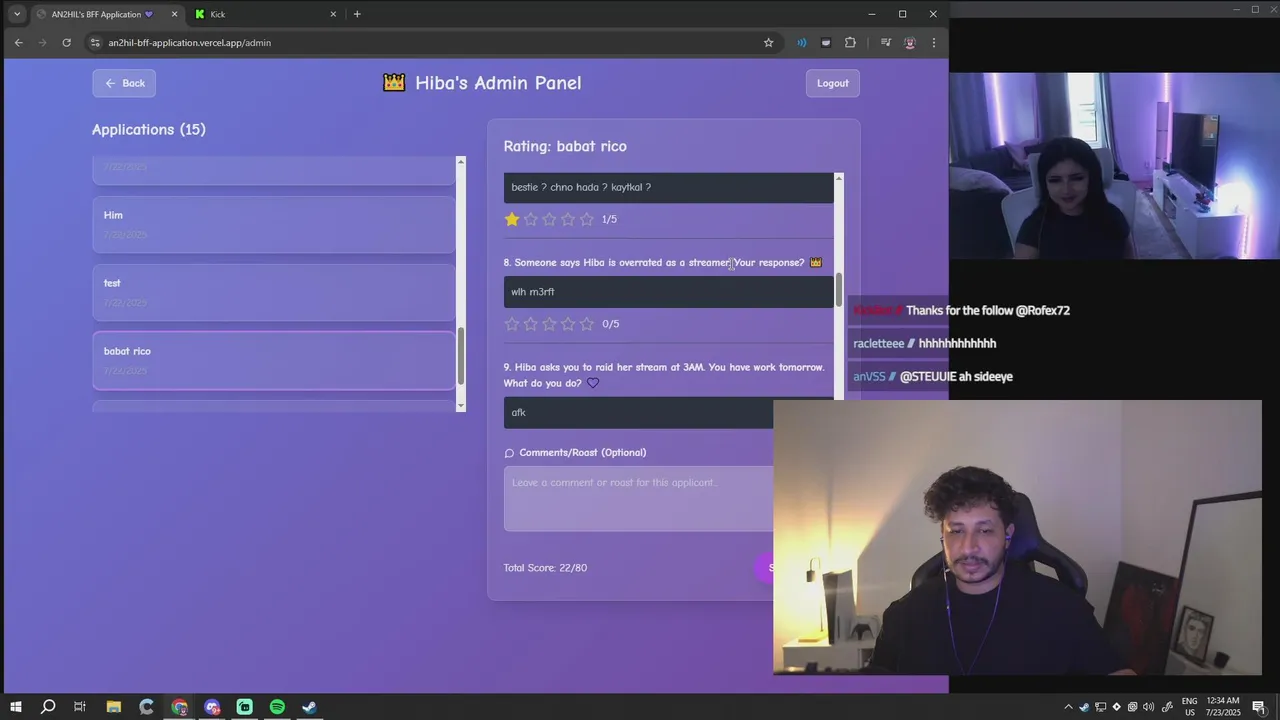Click the 'wlh m3rft' answer text
Screen dimensions: 1280x720
533,292
